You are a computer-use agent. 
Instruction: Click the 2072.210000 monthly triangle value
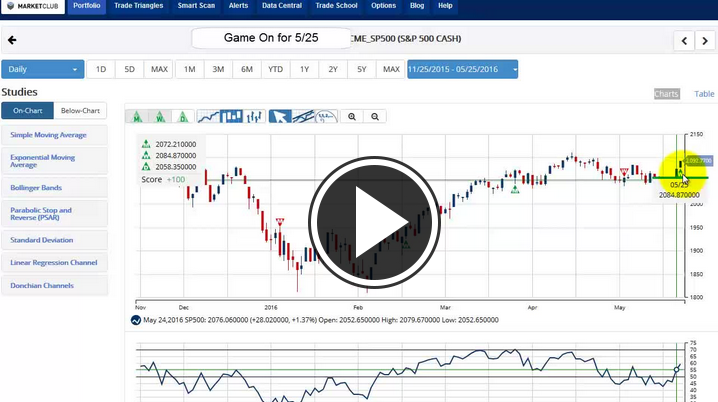click(175, 144)
